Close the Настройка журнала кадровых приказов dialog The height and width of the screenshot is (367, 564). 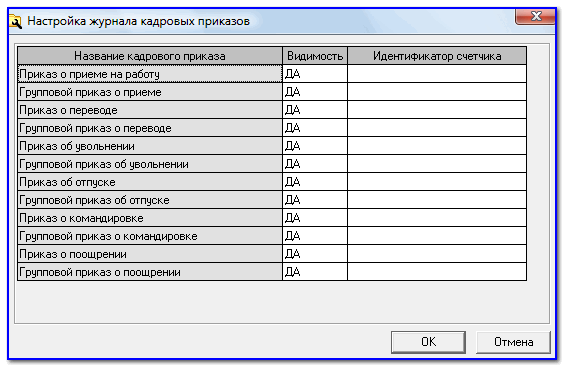tap(536, 17)
